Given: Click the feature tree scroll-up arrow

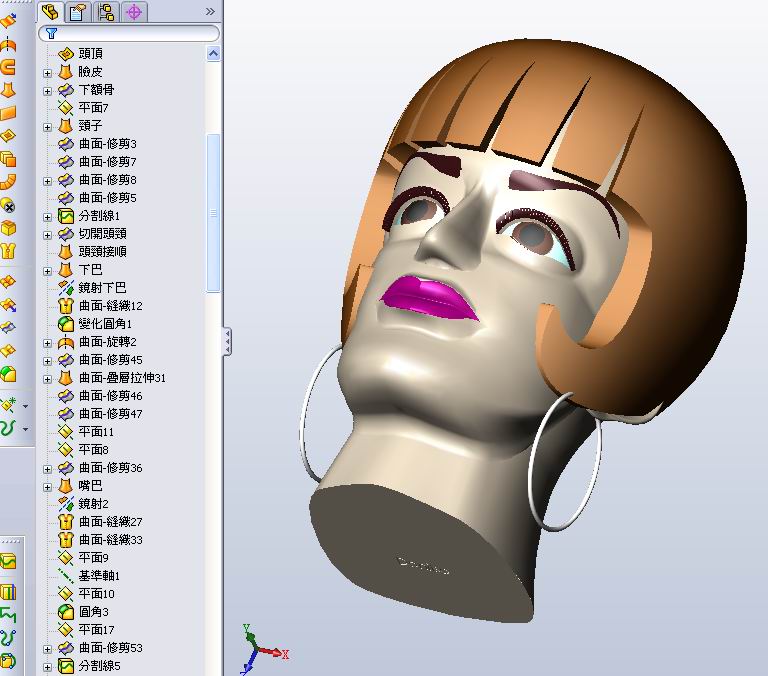Looking at the screenshot, I should [214, 53].
